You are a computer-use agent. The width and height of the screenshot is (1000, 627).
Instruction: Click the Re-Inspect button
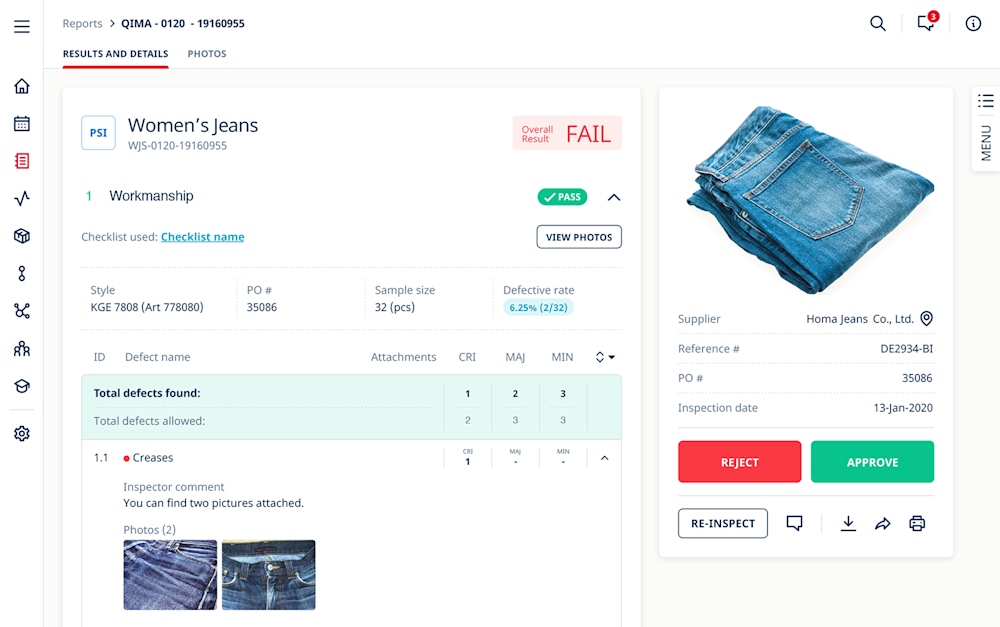pos(723,523)
